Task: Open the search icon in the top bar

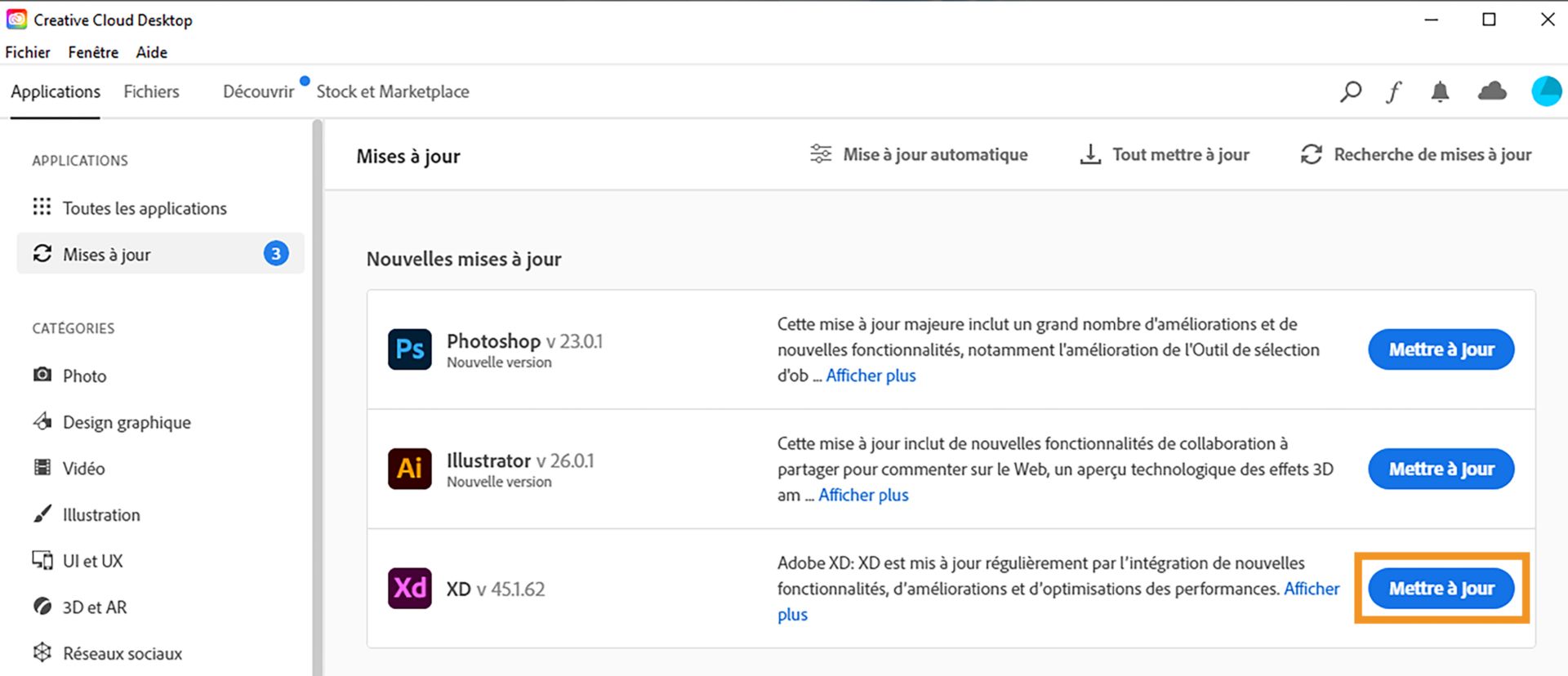Action: pos(1350,91)
